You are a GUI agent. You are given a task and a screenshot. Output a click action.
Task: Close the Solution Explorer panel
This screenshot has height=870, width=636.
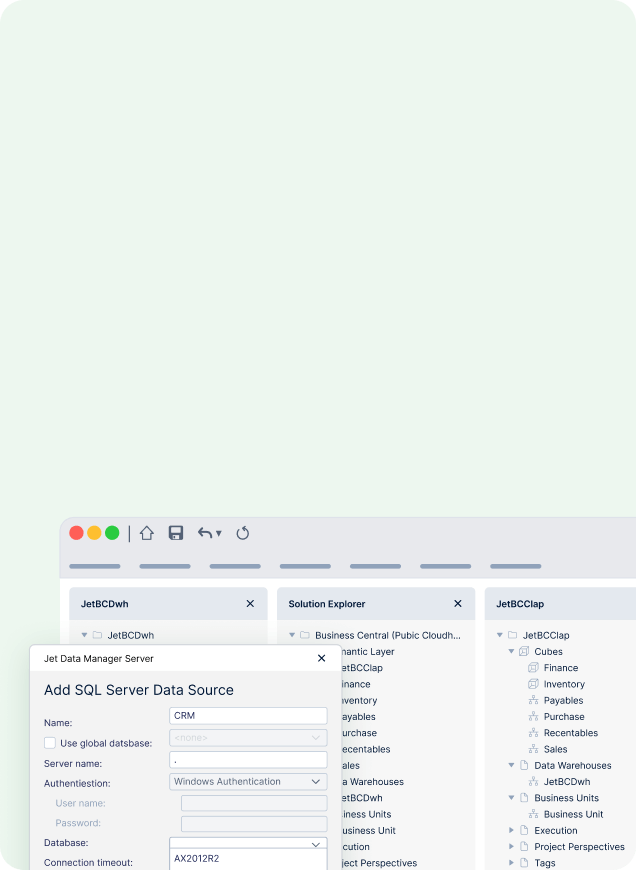458,604
